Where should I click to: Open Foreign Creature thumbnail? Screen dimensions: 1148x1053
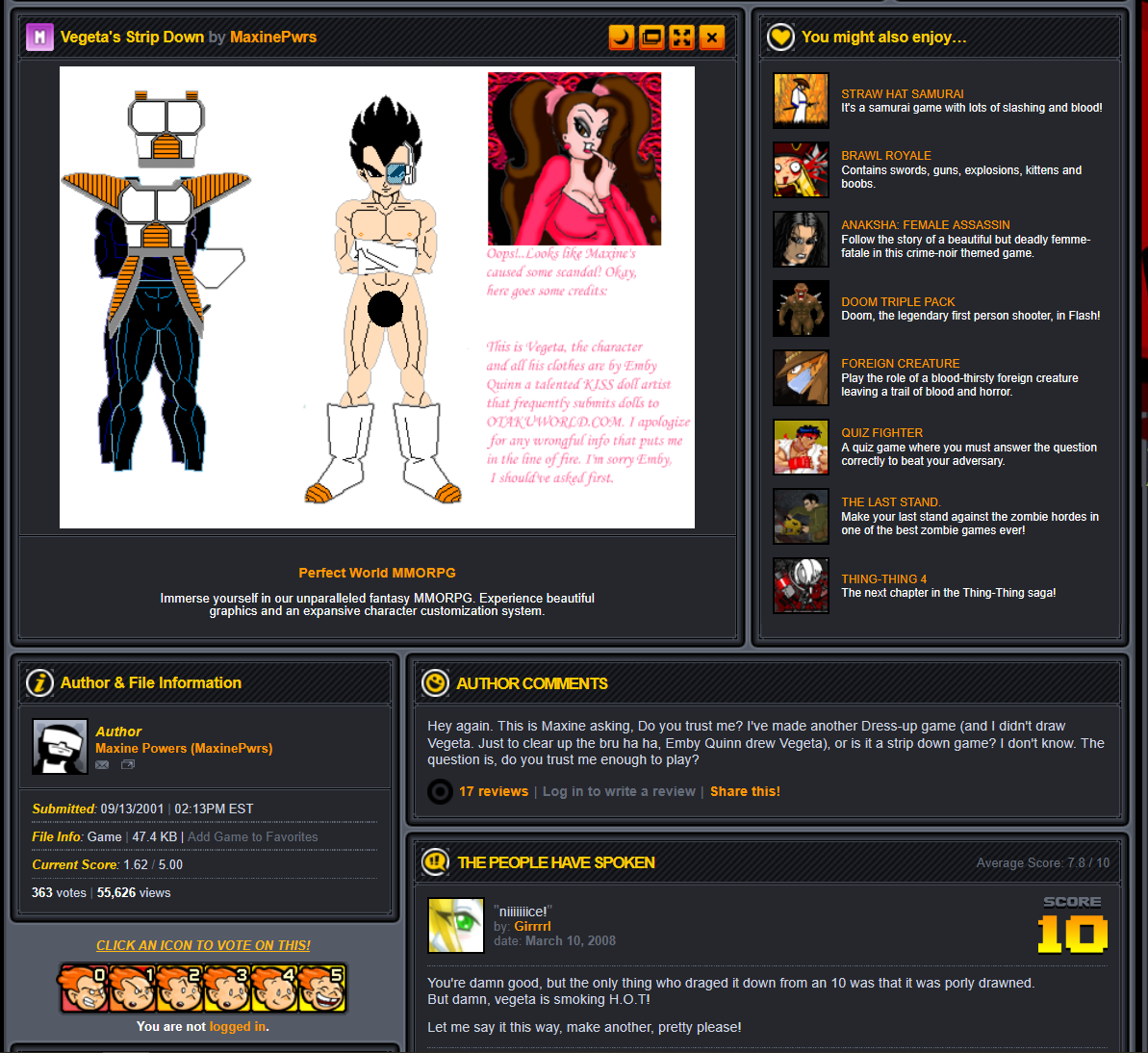pos(801,378)
